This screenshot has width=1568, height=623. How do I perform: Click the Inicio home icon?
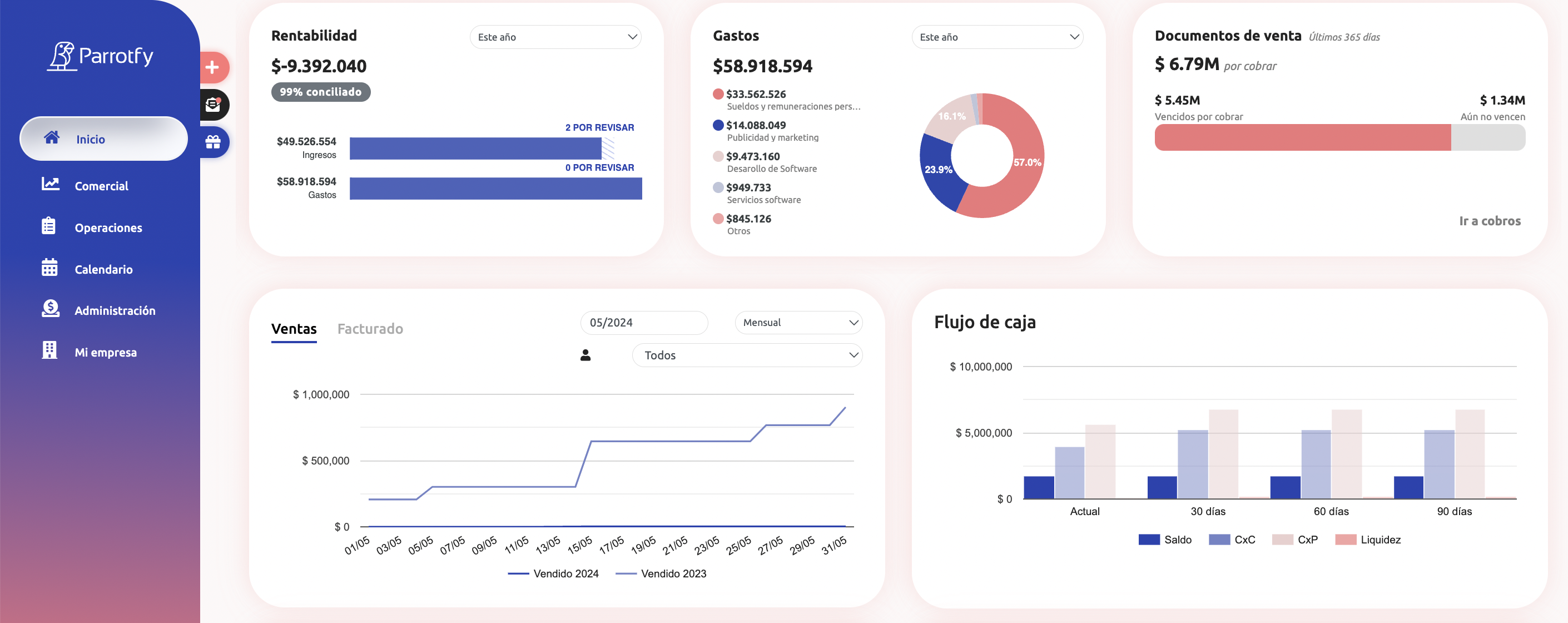[52, 139]
